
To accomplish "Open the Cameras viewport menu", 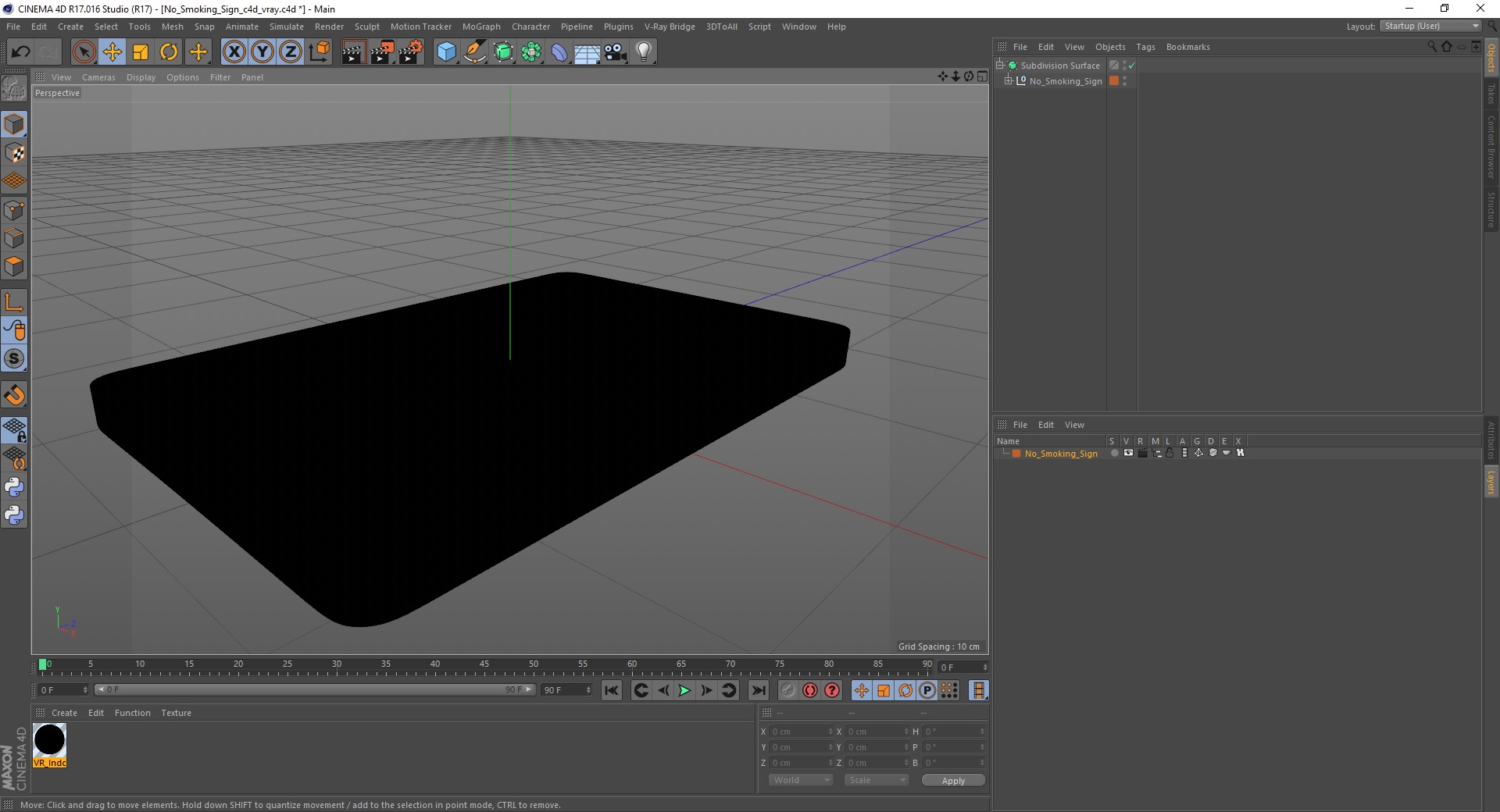I will tap(98, 77).
